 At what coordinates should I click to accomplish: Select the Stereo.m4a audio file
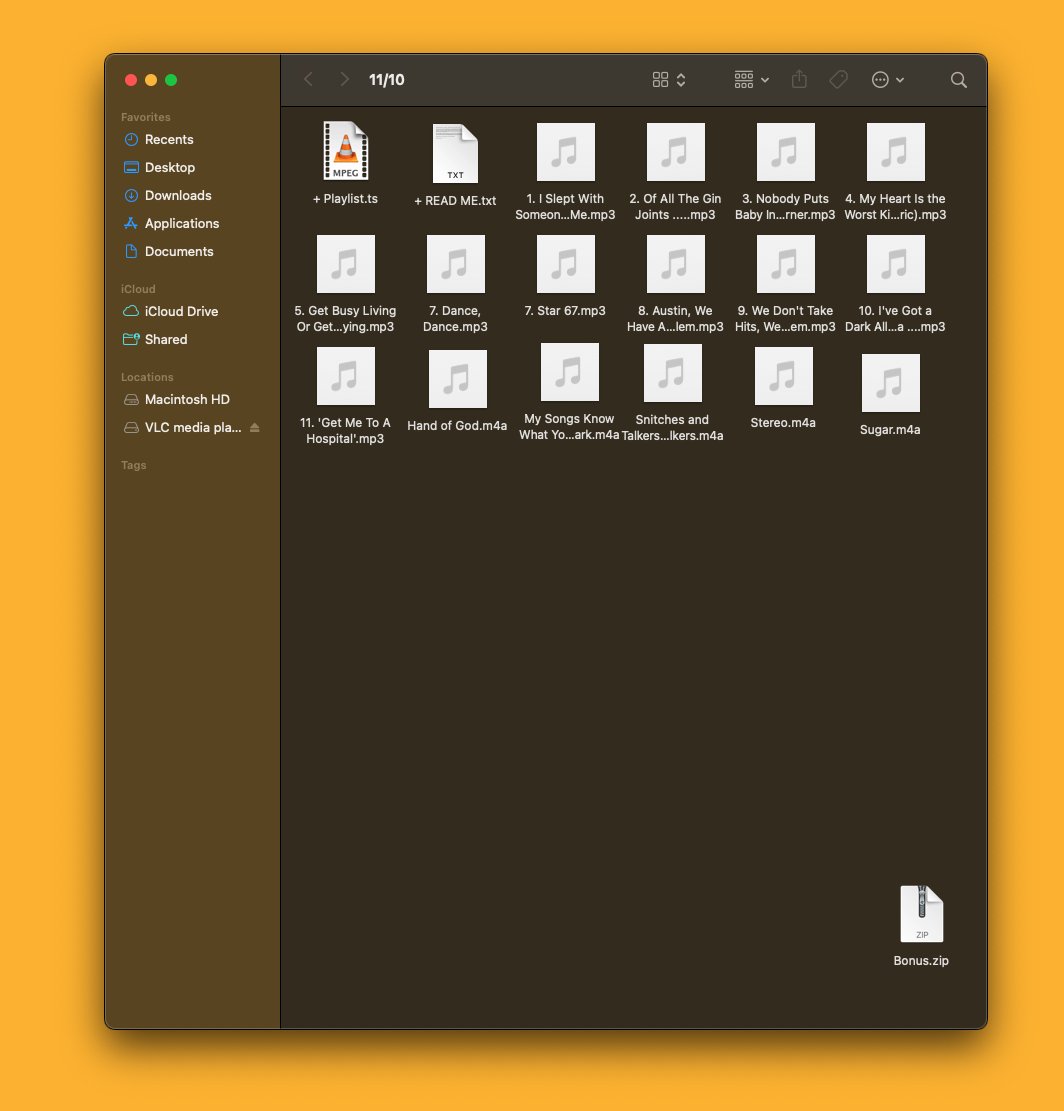coord(783,376)
